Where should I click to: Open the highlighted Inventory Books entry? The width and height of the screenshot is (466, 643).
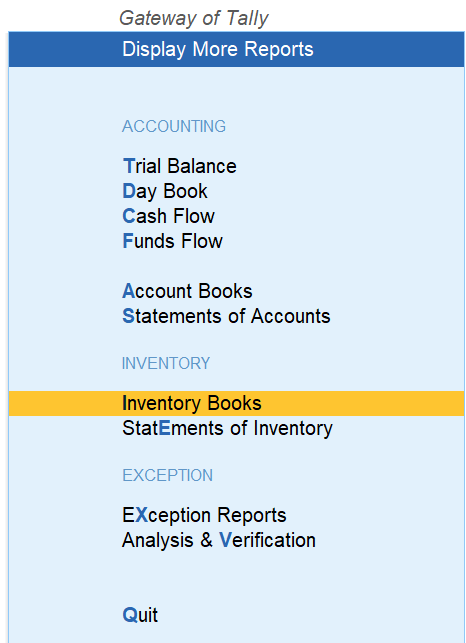(236, 403)
